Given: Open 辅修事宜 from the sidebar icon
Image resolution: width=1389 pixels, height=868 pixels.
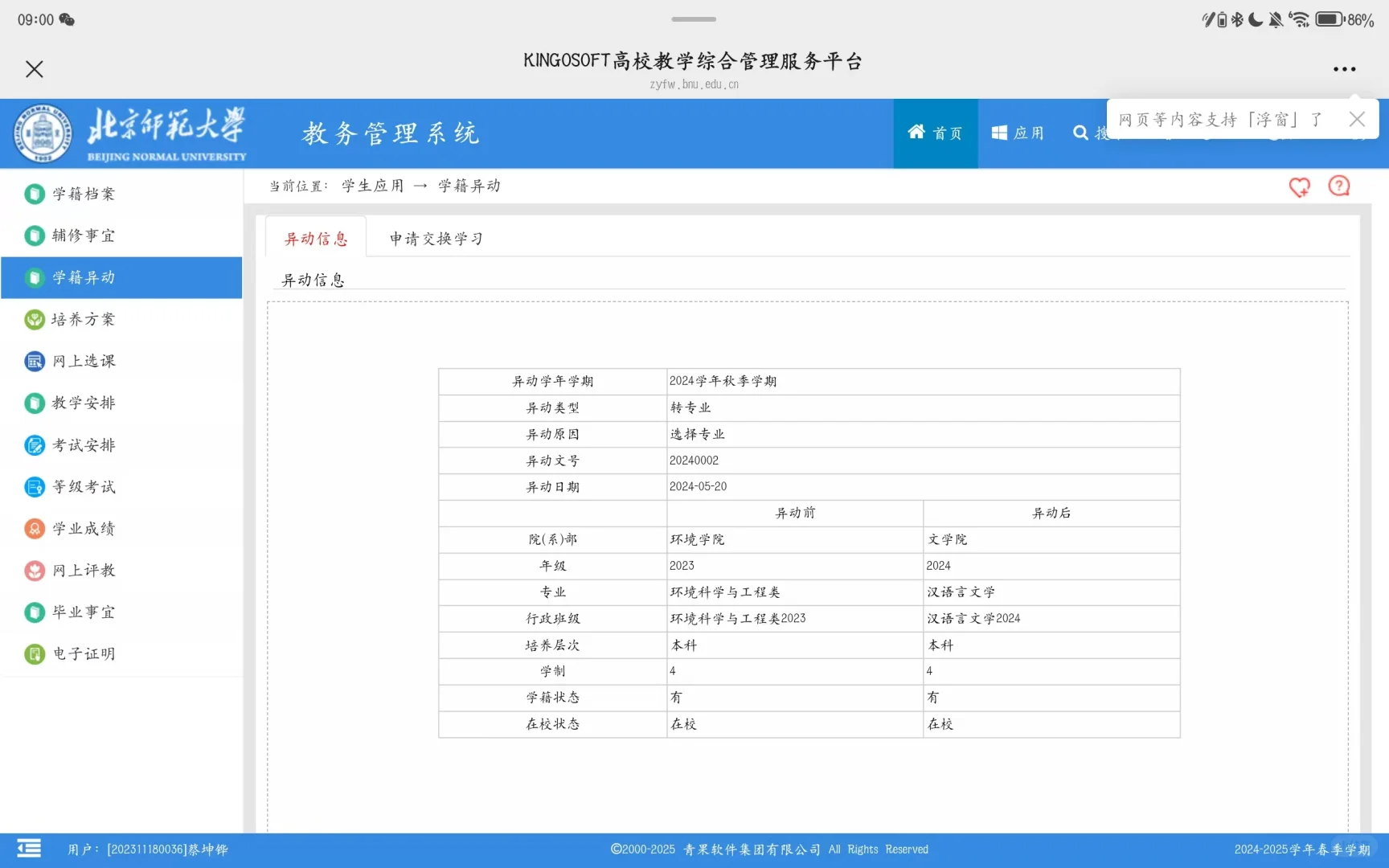Looking at the screenshot, I should click(x=34, y=235).
